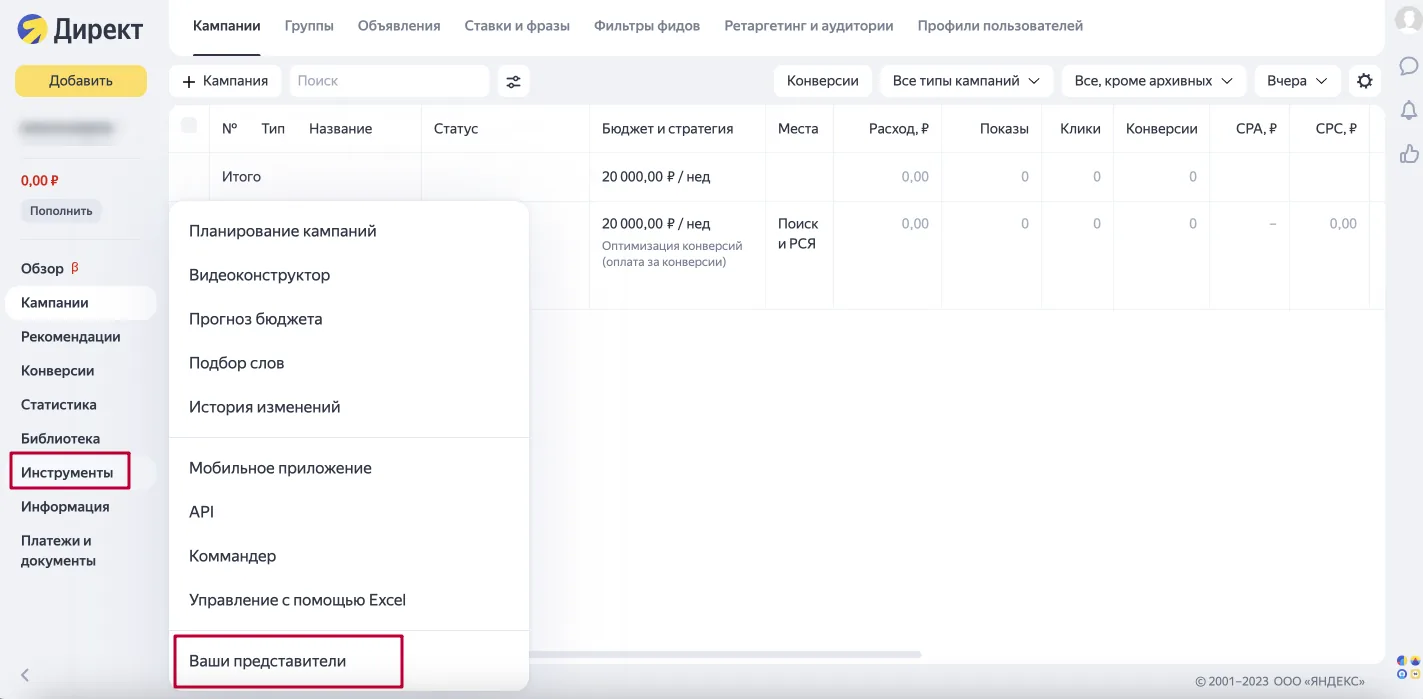Click Инструменты in the sidebar
Screen dimensions: 1423x699
click(x=67, y=473)
